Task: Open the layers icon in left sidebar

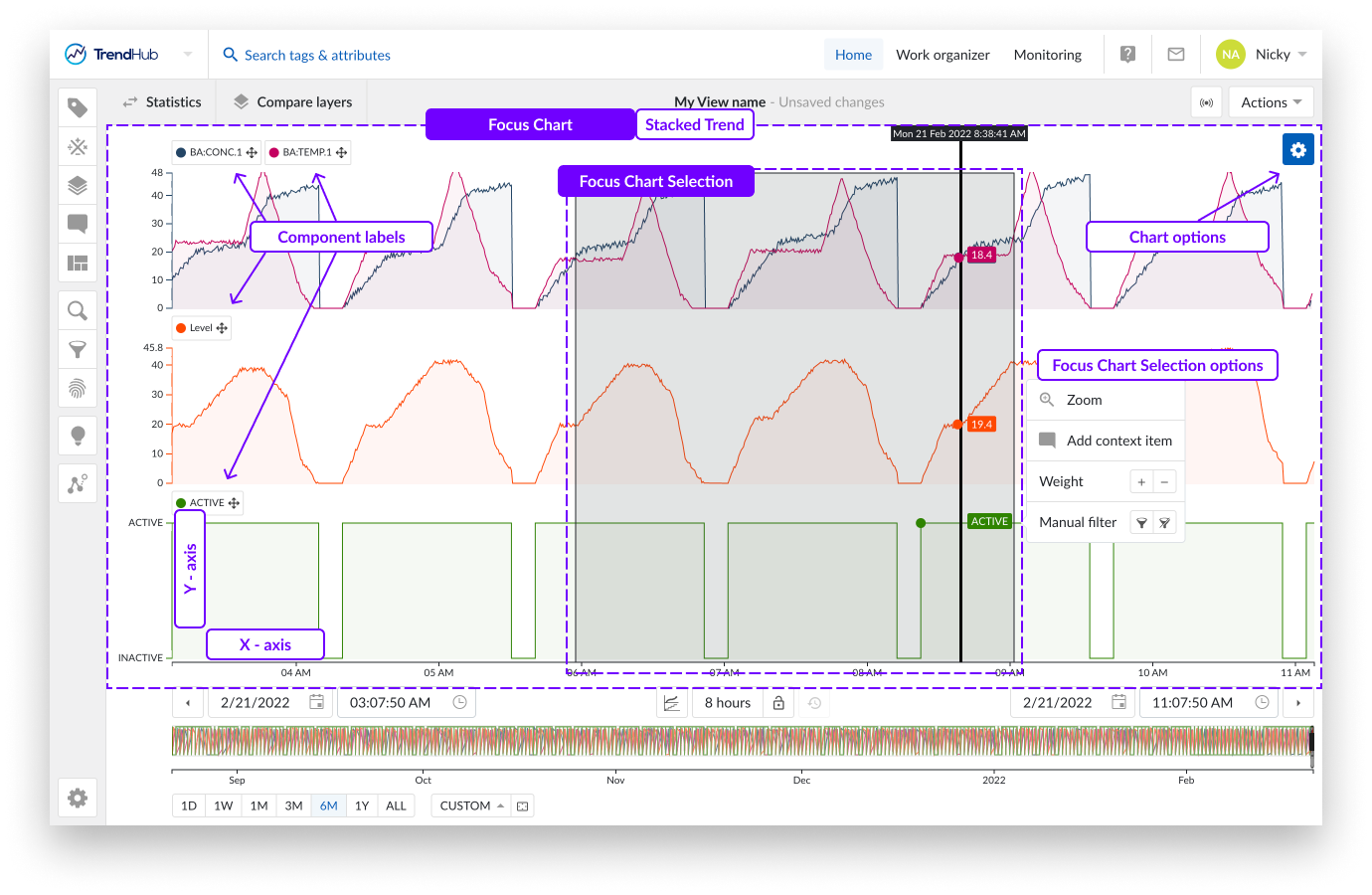Action: (x=78, y=186)
